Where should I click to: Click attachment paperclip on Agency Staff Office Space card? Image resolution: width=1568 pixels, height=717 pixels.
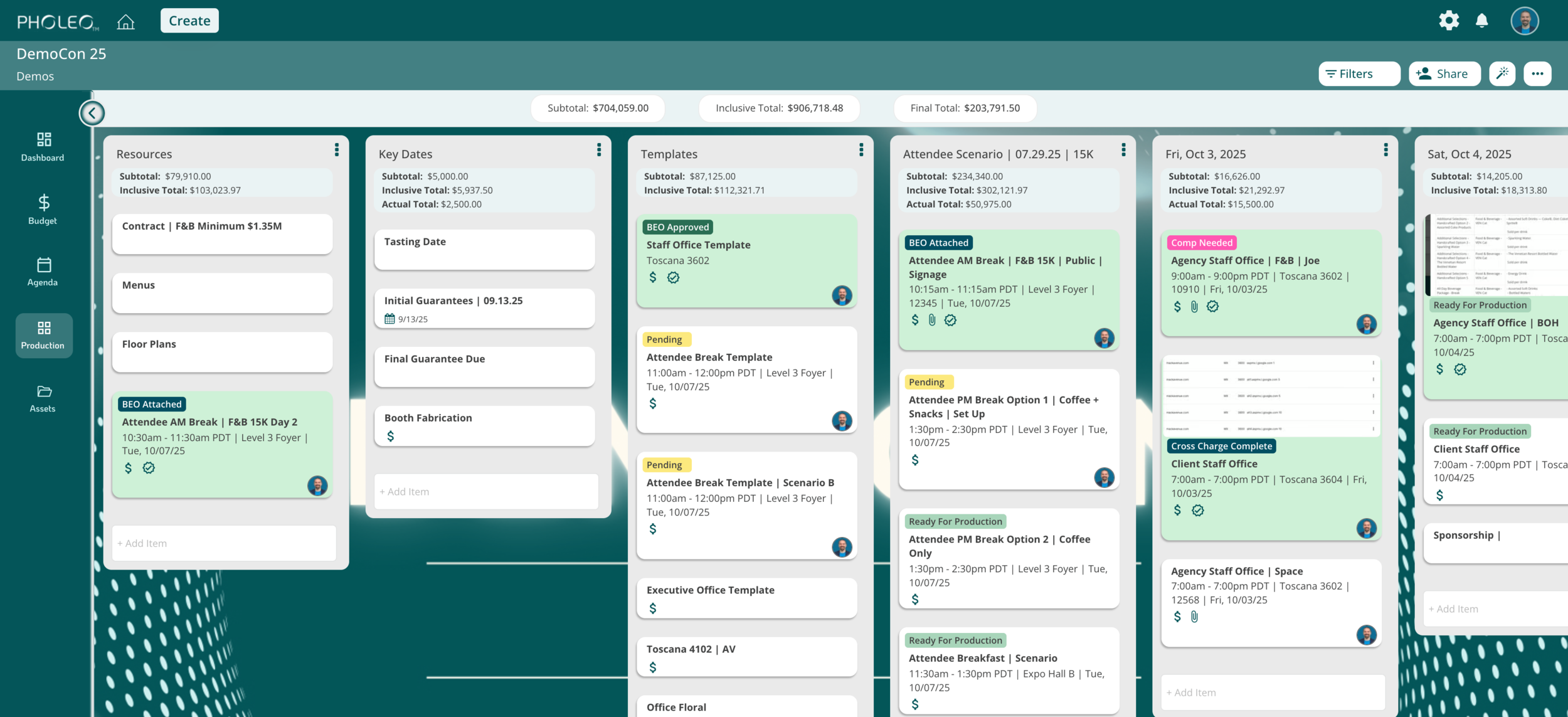[1194, 617]
